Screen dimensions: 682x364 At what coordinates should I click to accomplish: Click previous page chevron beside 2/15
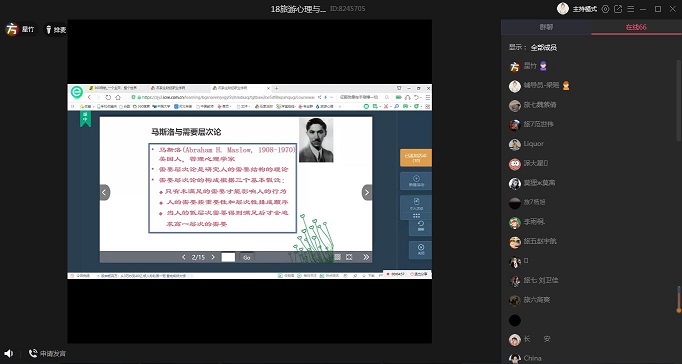[x=184, y=257]
